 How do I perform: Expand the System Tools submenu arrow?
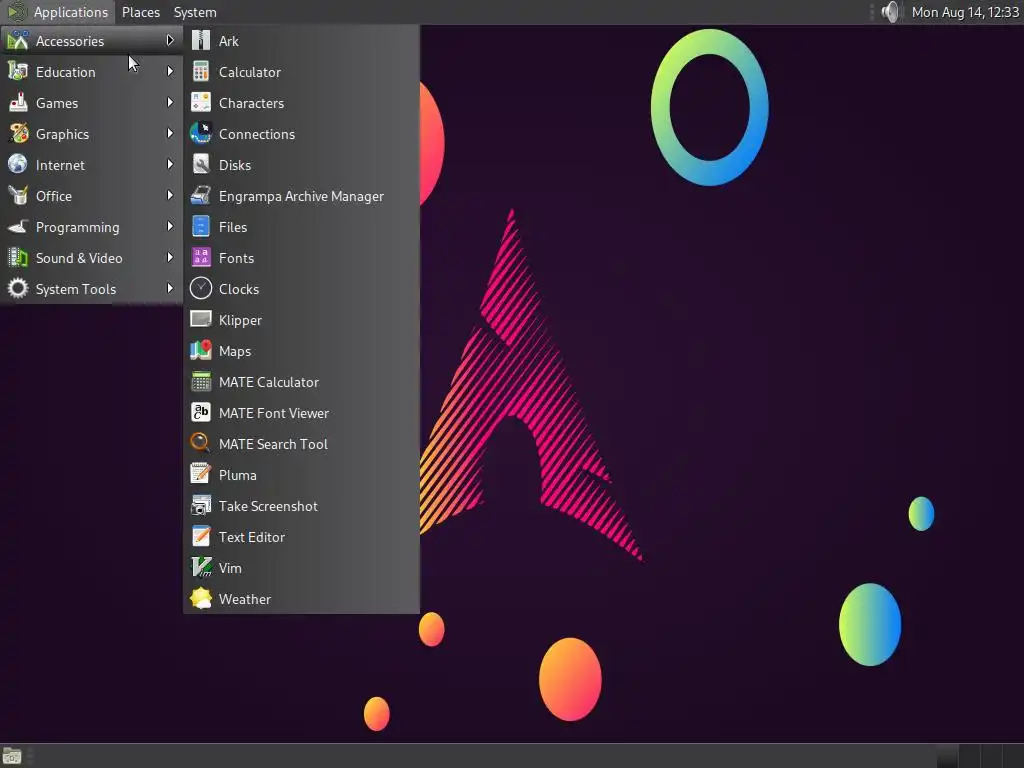coord(170,289)
